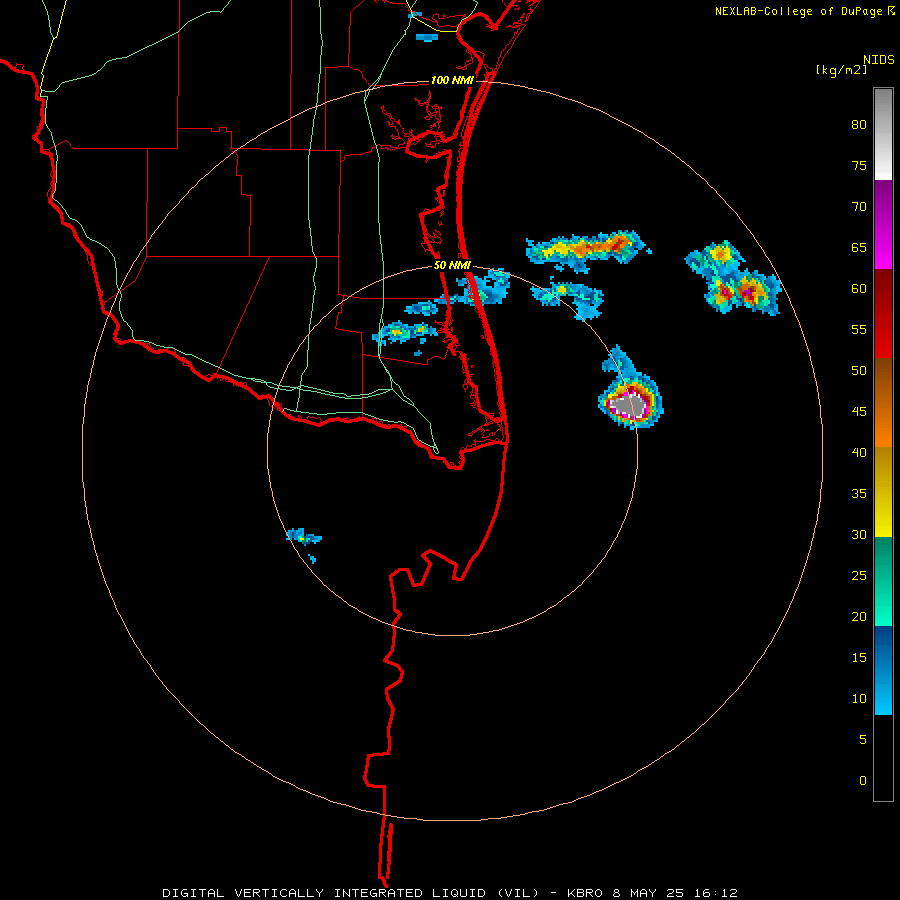Viewport: 900px width, 900px height.
Task: Pick the blue segment of the color bar
Action: 883,670
